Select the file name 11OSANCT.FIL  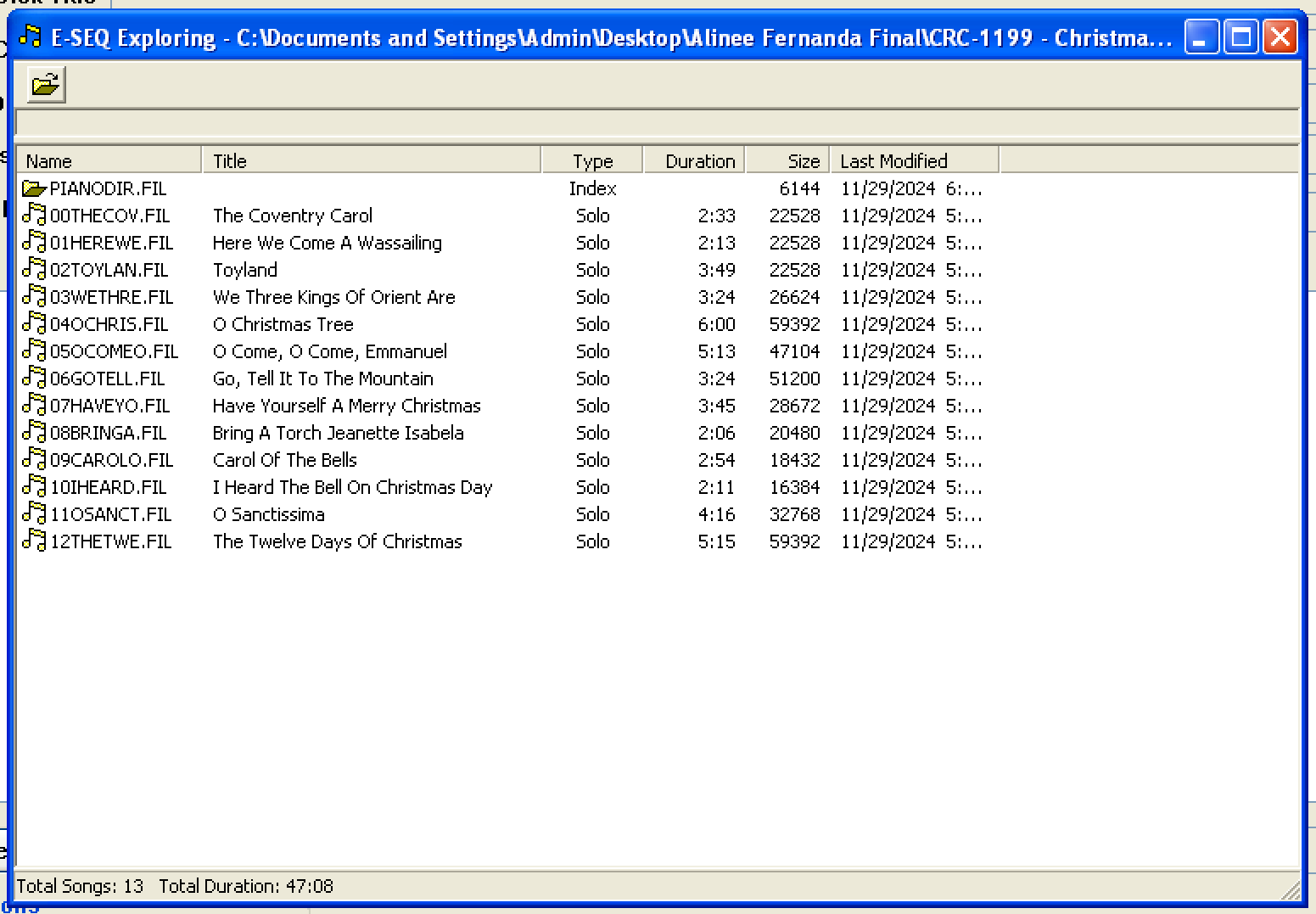point(110,514)
